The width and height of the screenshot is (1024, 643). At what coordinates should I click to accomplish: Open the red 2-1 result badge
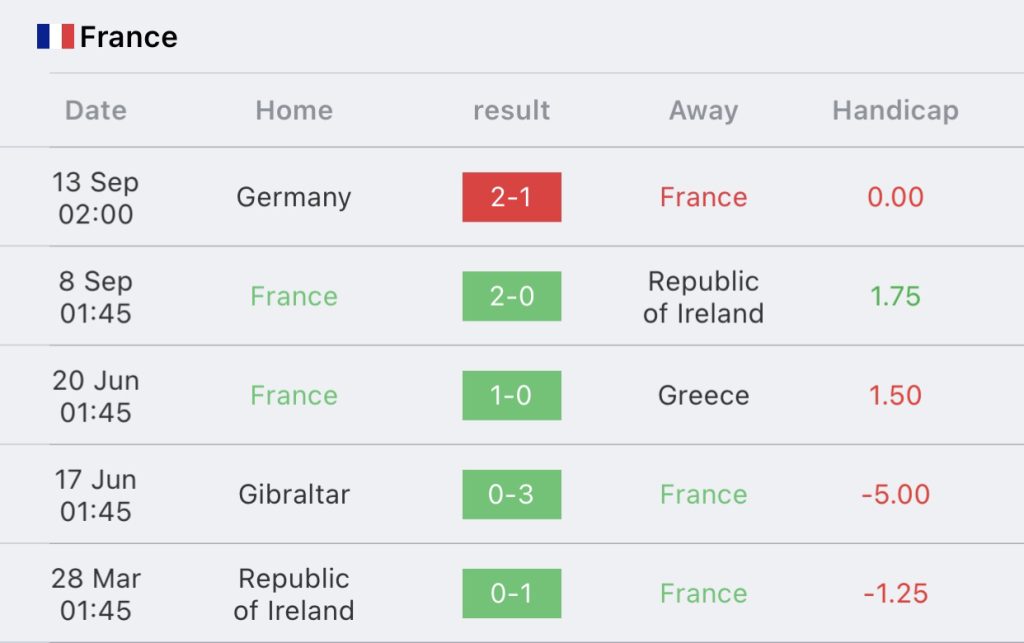(x=512, y=197)
